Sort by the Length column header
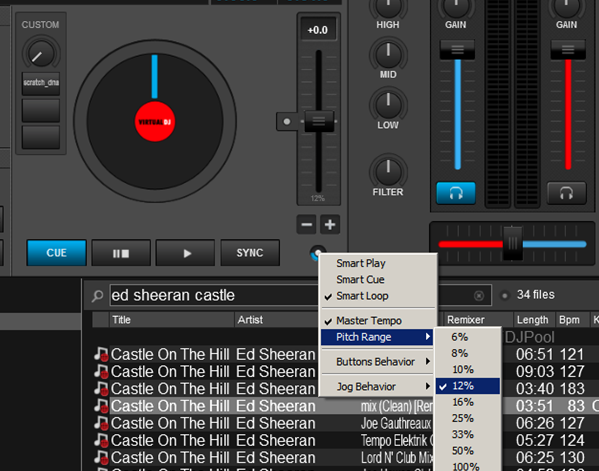599x471 pixels. (533, 320)
